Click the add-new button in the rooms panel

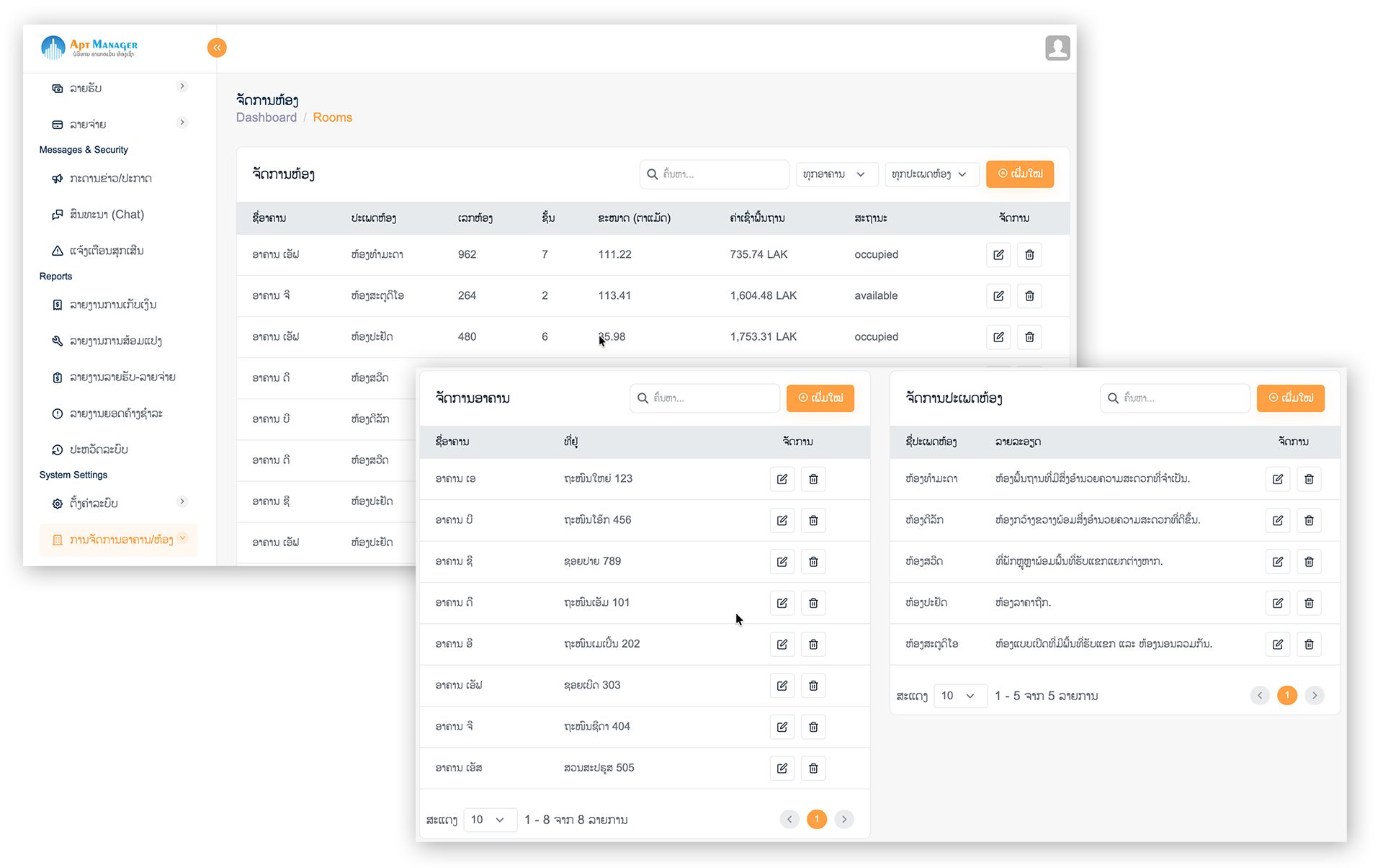tap(1019, 174)
